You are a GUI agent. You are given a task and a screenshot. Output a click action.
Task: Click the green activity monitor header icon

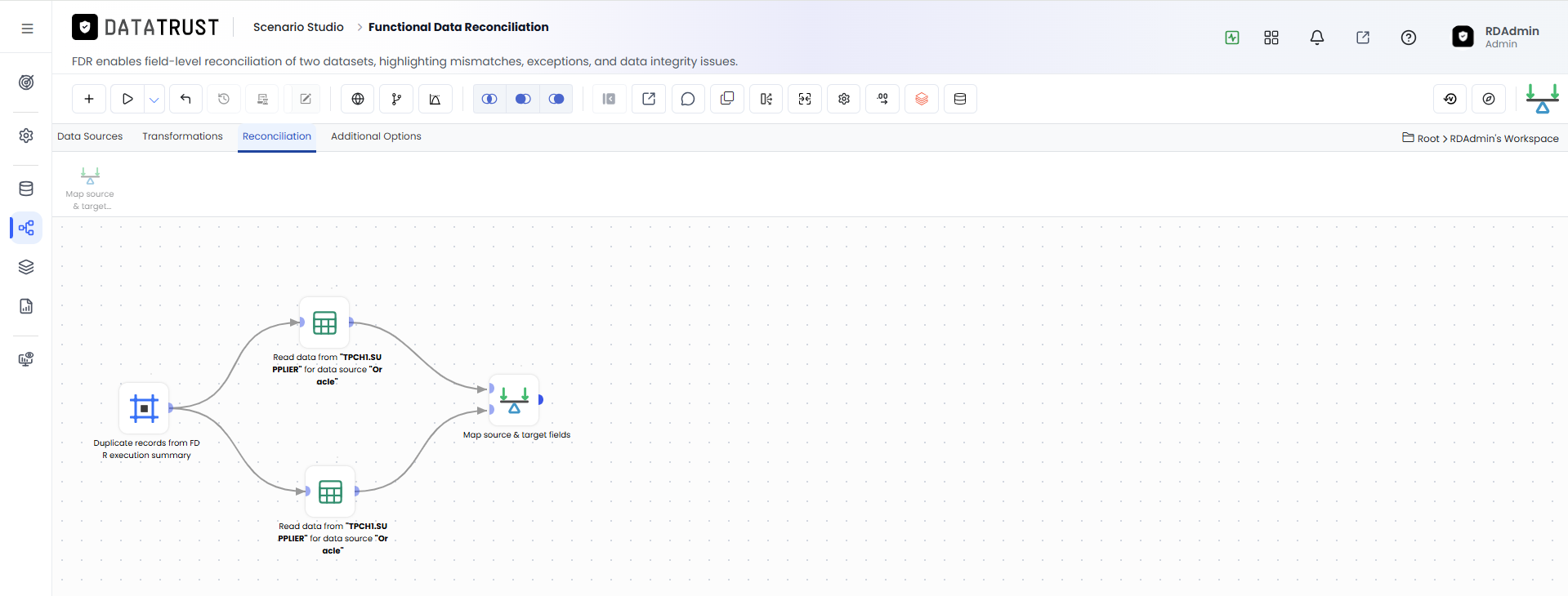click(1232, 38)
